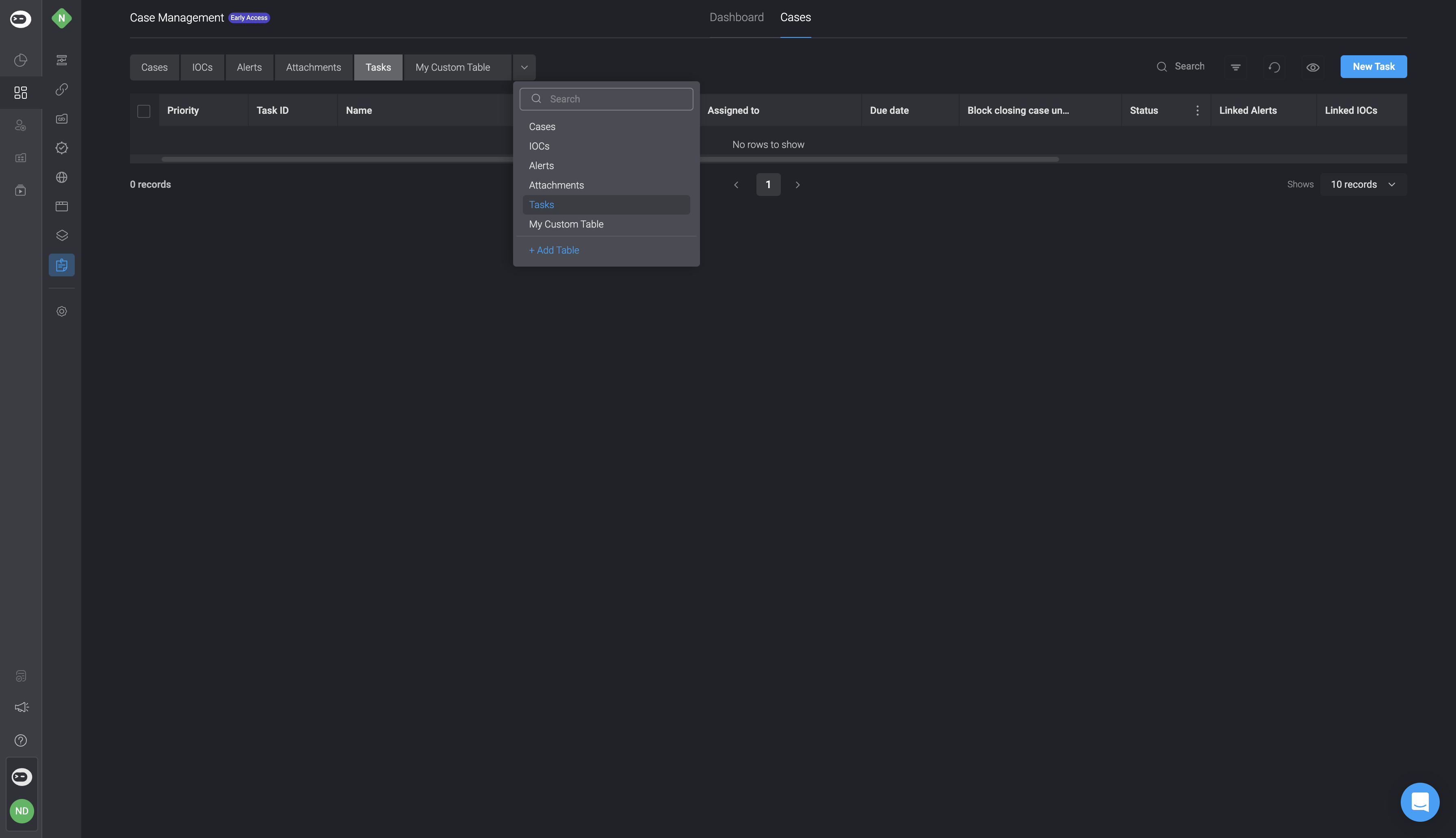Open settings gear in secondary sidebar
The height and width of the screenshot is (838, 1456).
click(x=62, y=311)
